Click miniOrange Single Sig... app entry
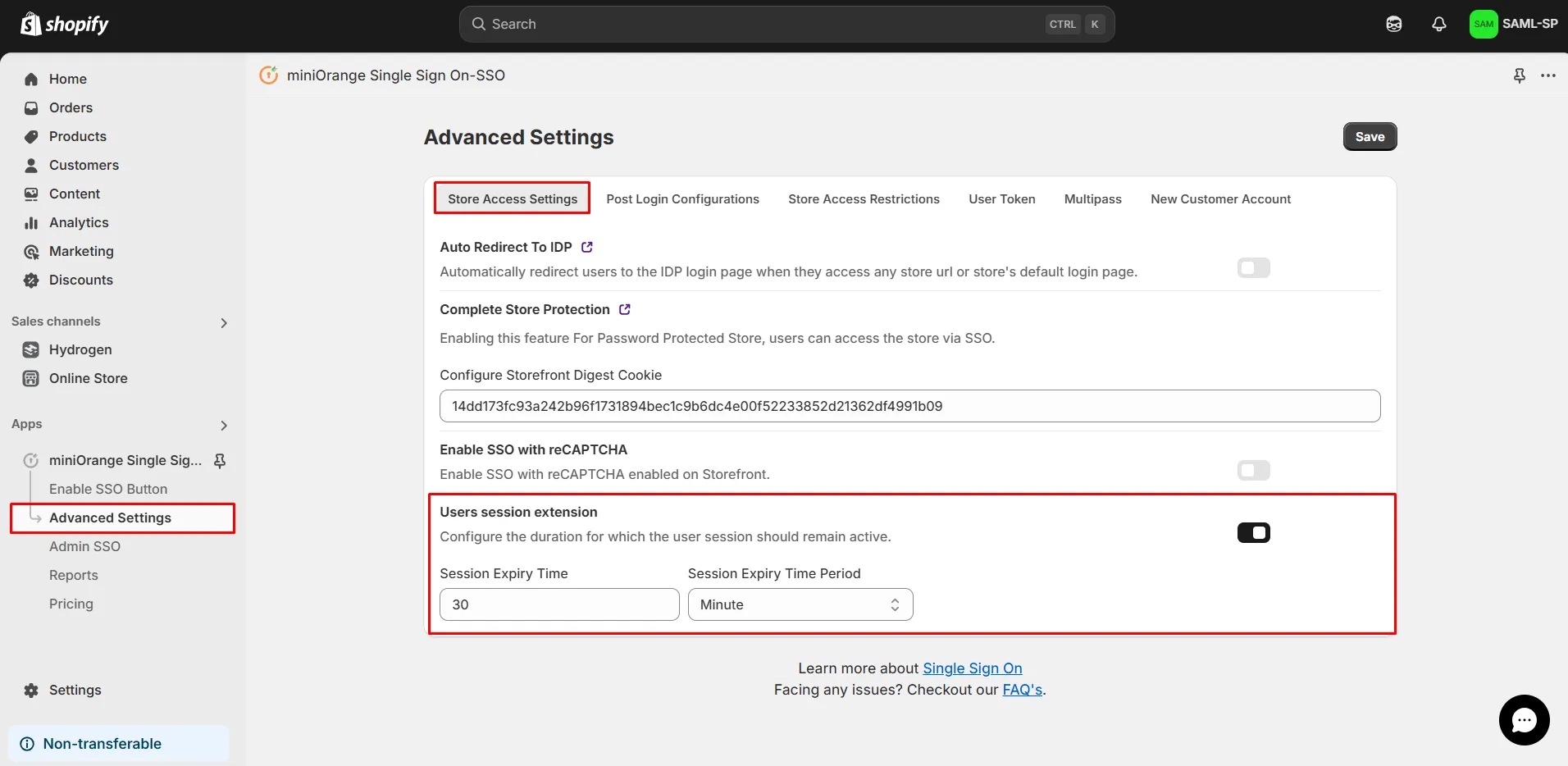This screenshot has width=1568, height=766. pos(125,460)
